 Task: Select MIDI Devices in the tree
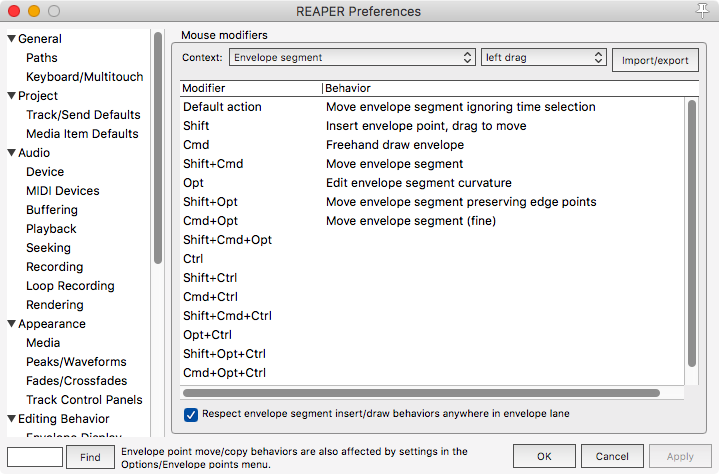(63, 191)
